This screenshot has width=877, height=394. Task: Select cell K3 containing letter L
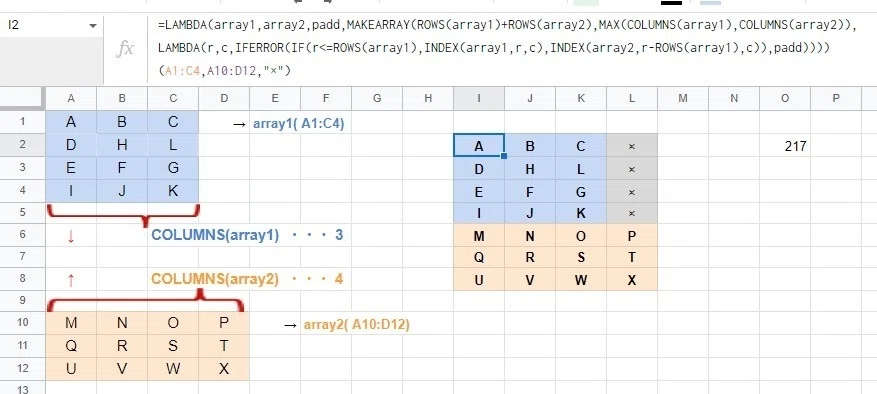click(581, 168)
